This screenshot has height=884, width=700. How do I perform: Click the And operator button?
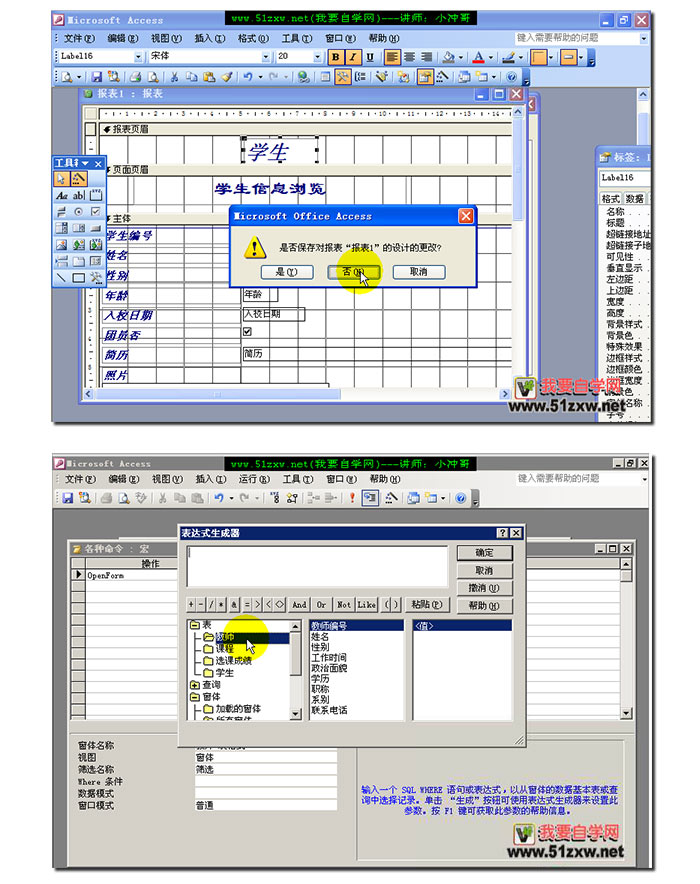coord(299,604)
